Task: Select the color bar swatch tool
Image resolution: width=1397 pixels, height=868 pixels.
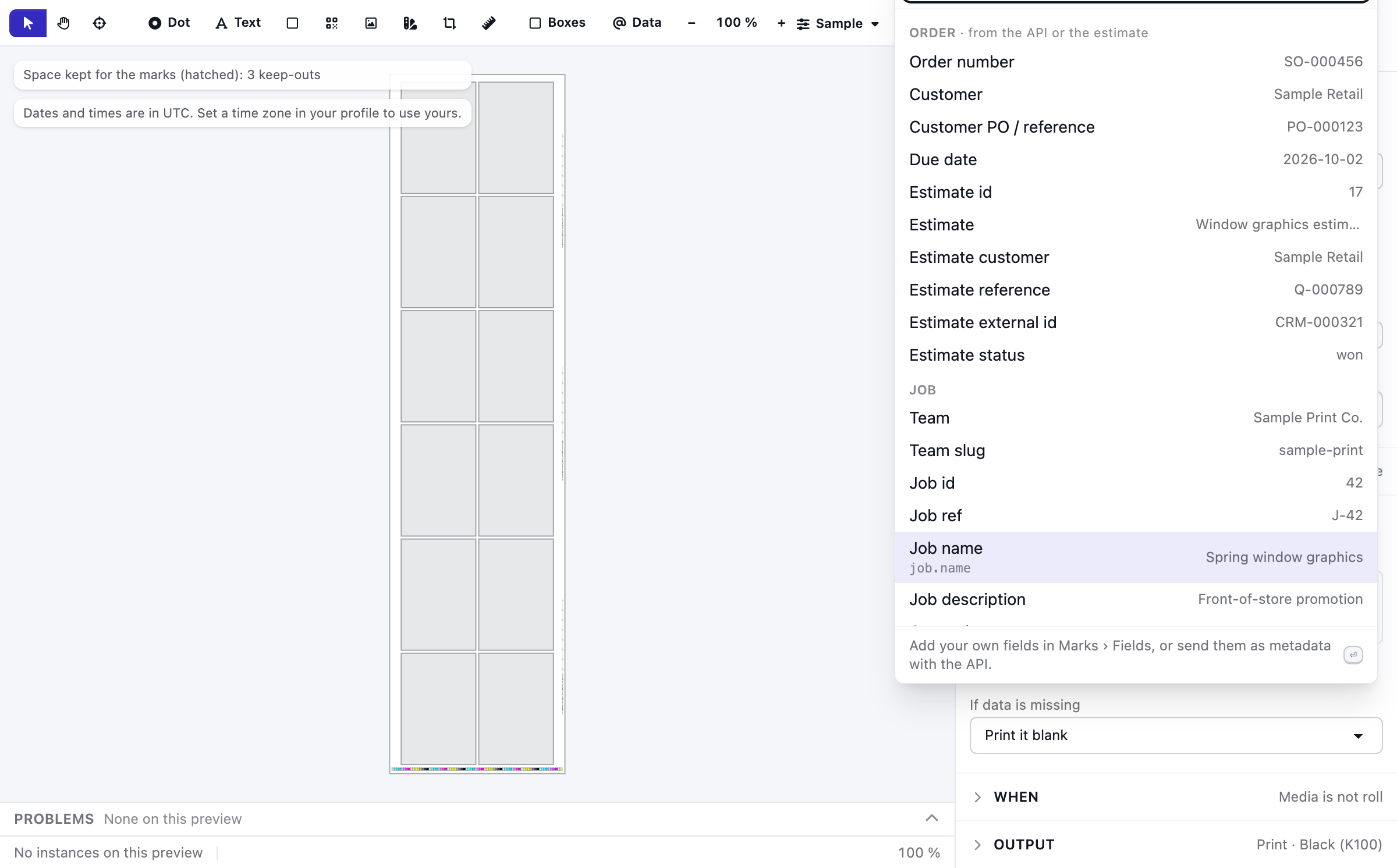Action: [410, 23]
